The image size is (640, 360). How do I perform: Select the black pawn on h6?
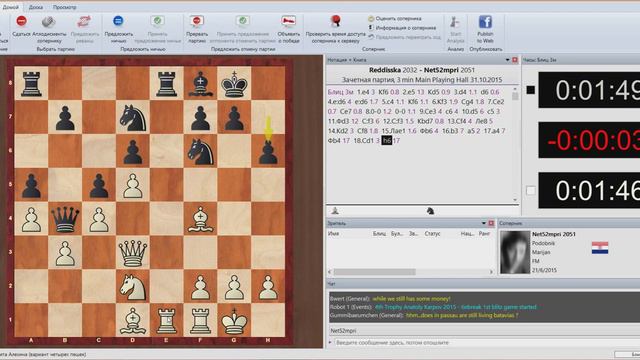click(x=268, y=152)
